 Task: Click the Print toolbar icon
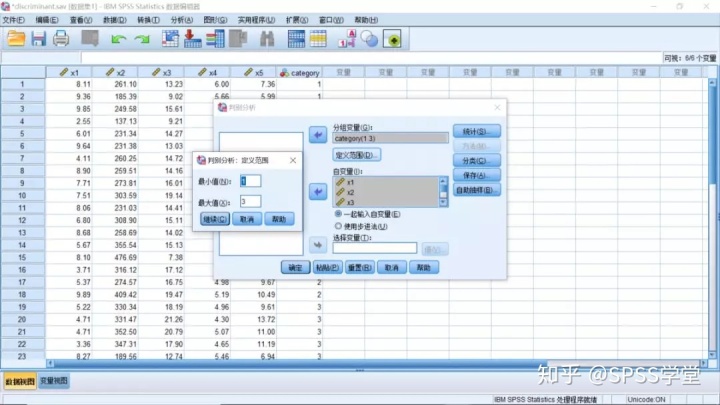pos(61,39)
